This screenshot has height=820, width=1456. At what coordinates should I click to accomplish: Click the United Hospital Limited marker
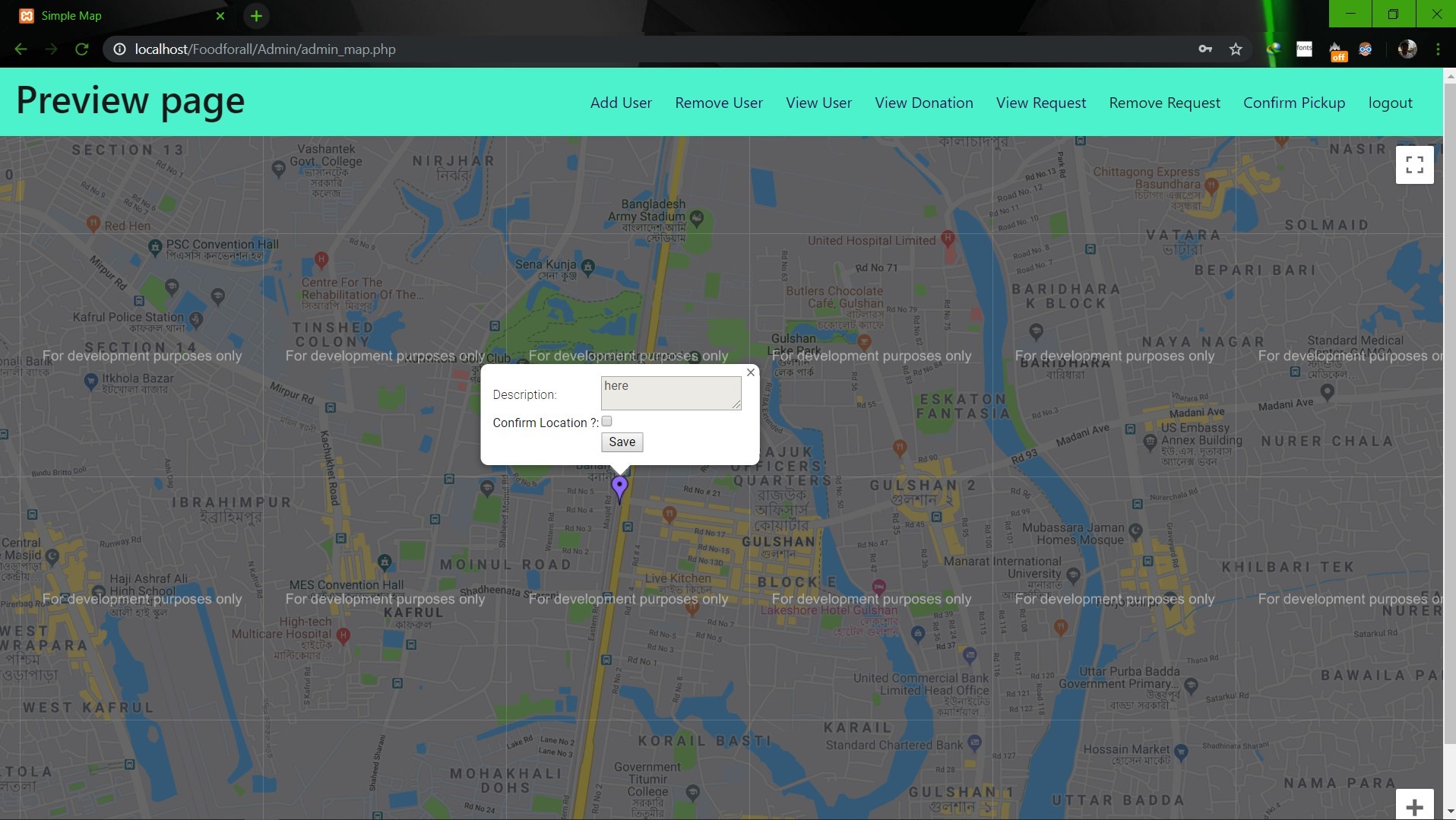click(x=948, y=239)
